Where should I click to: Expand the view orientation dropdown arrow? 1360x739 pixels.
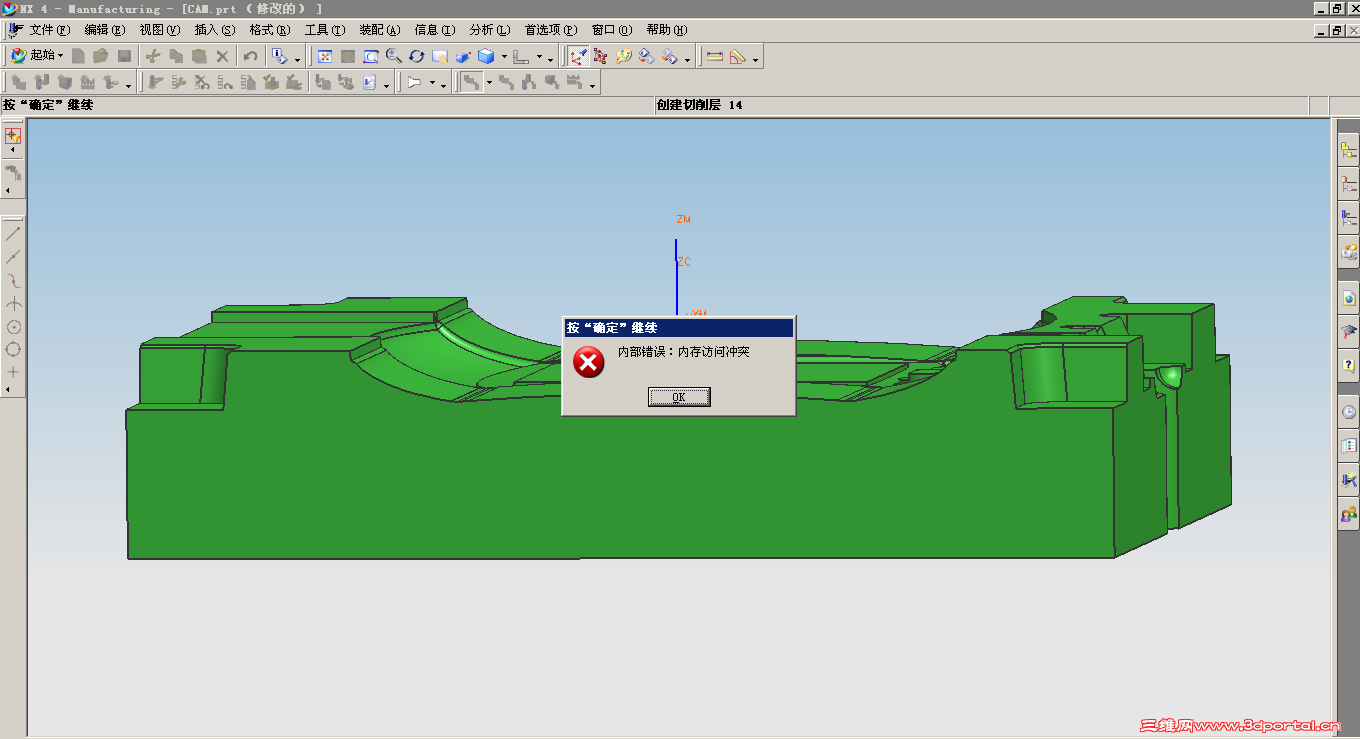(539, 57)
